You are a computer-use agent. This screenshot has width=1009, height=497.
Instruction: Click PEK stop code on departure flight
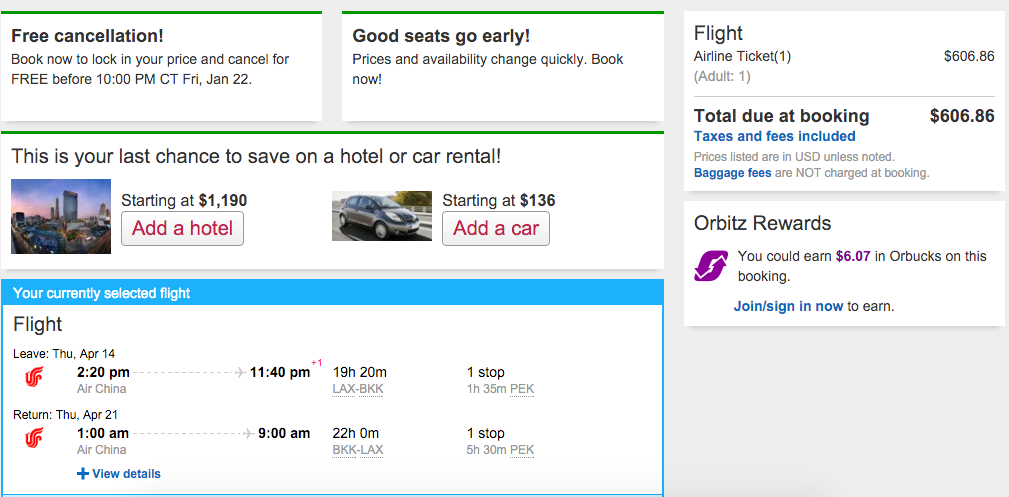click(x=522, y=389)
